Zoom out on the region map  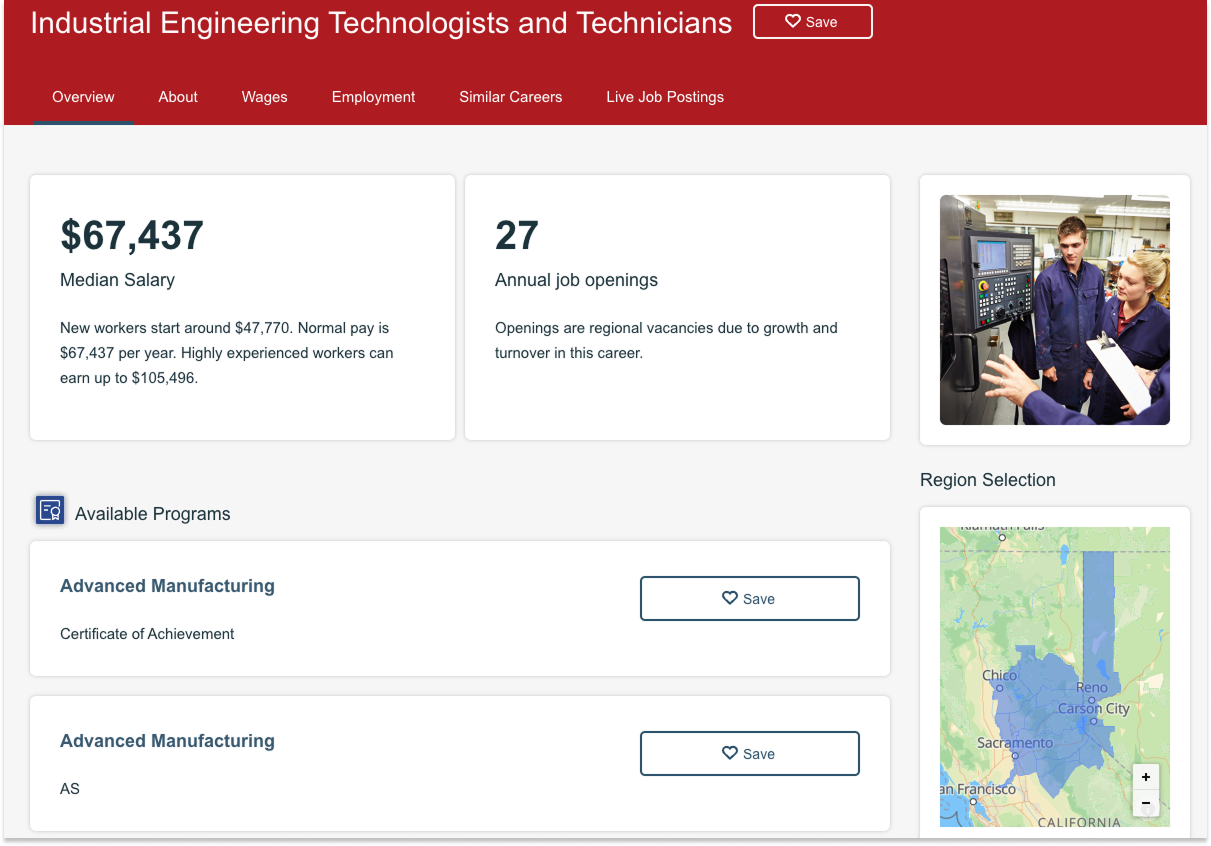[x=1146, y=803]
